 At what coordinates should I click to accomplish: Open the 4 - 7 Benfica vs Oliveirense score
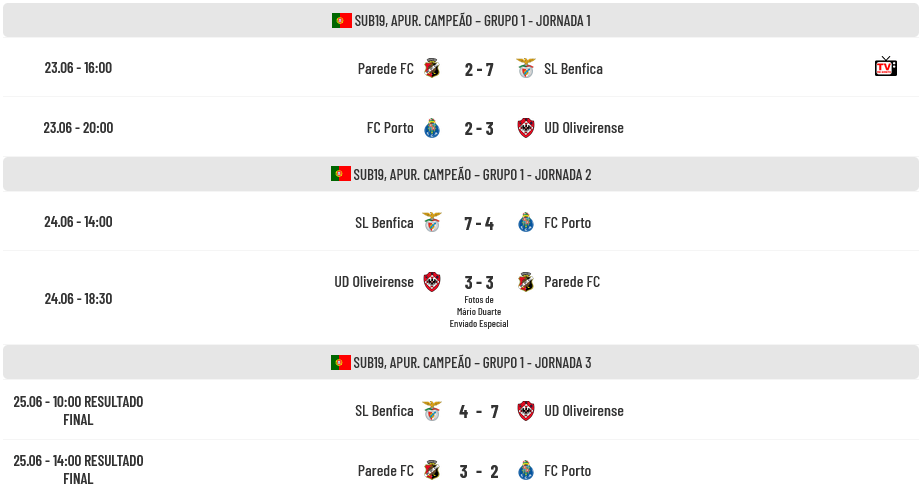[x=479, y=411]
